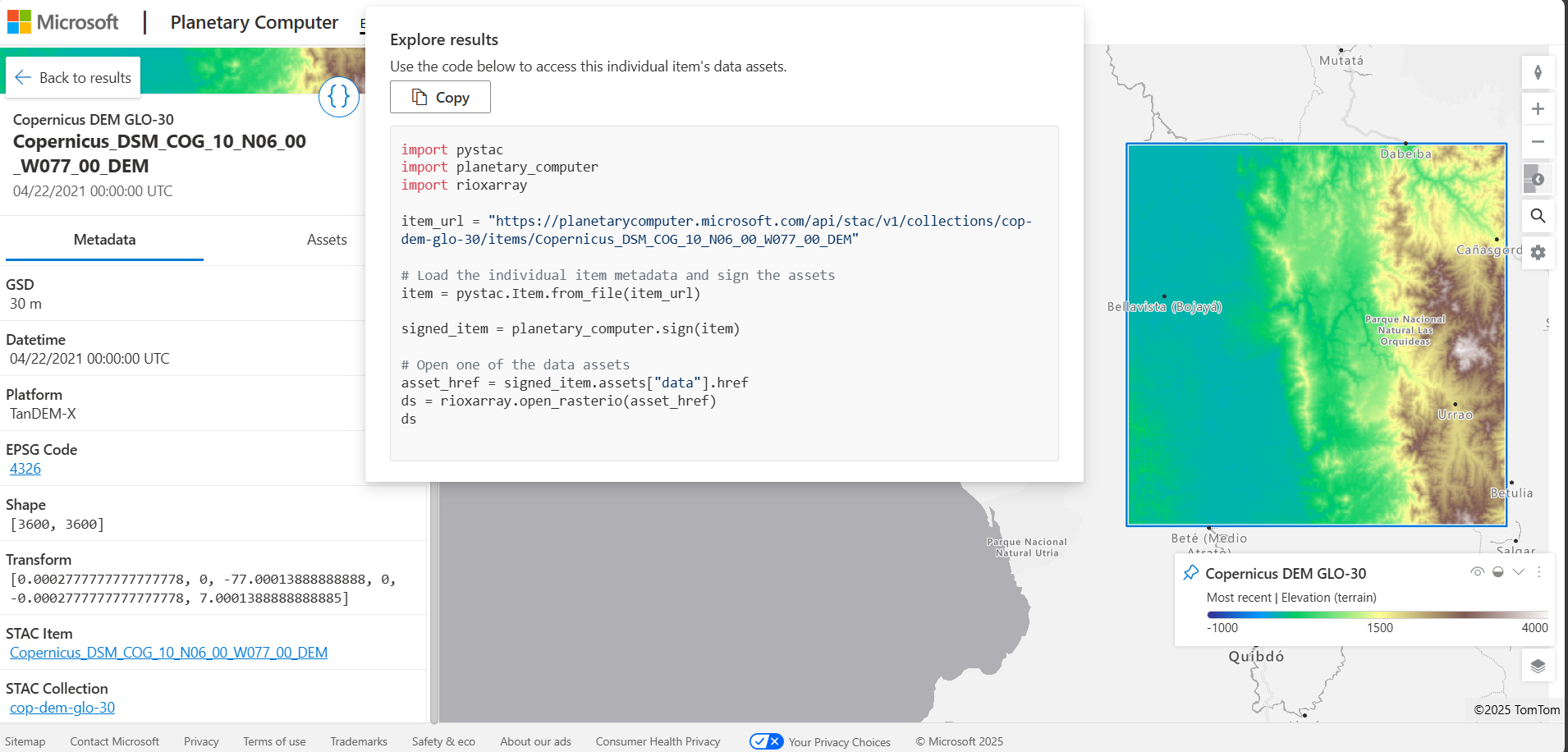The image size is (1568, 752).
Task: Open layer opacity control in legend
Action: point(1498,572)
